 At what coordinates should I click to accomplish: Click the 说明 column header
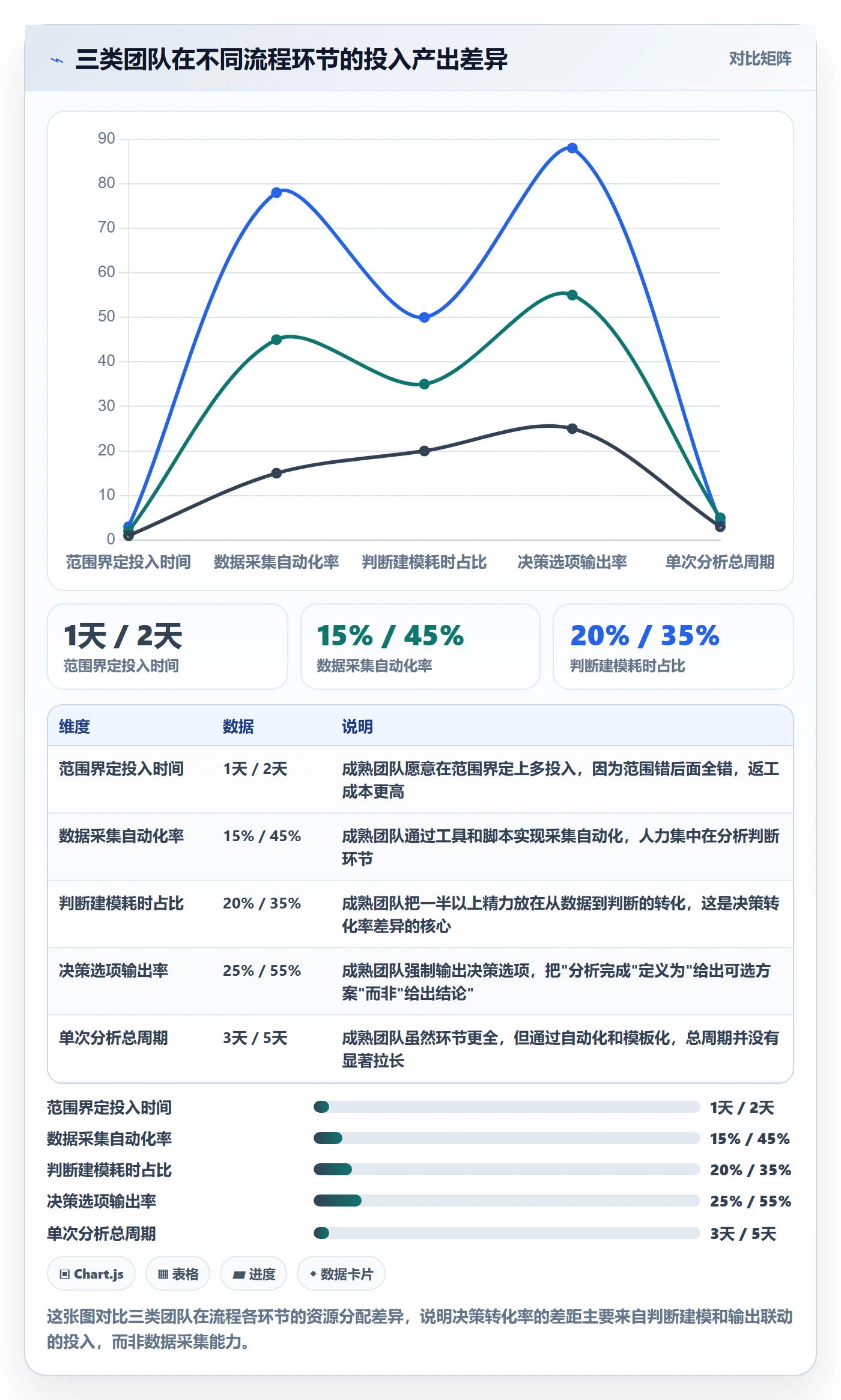tap(357, 726)
